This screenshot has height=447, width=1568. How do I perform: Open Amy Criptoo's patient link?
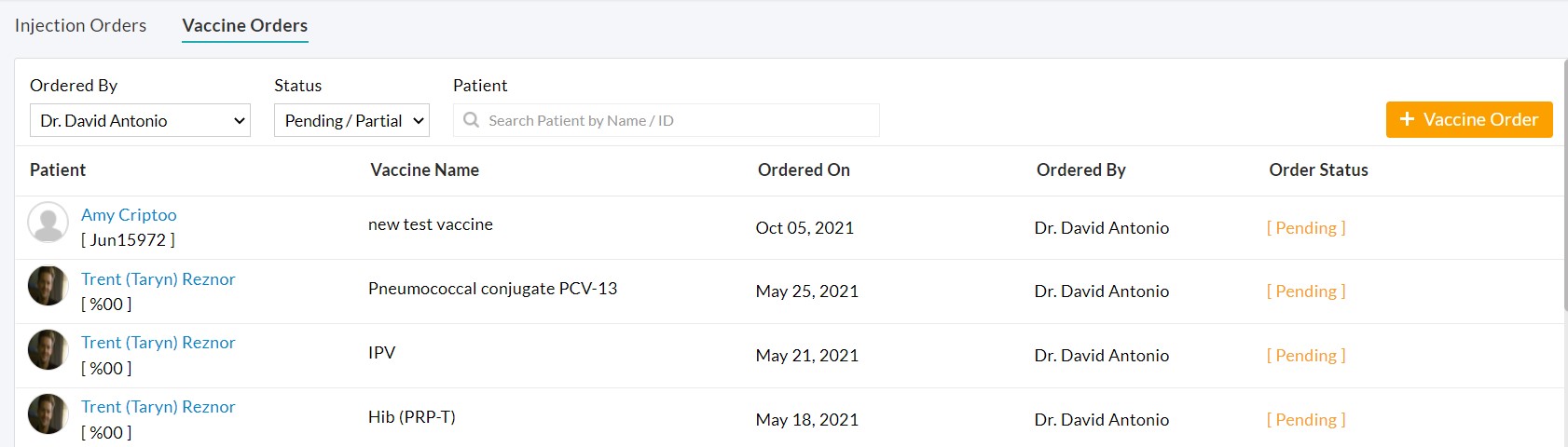click(x=129, y=215)
